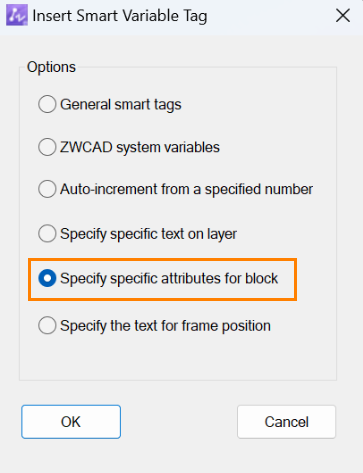Click the 'Specify specific text on layer' label
363x473 pixels.
(x=148, y=234)
